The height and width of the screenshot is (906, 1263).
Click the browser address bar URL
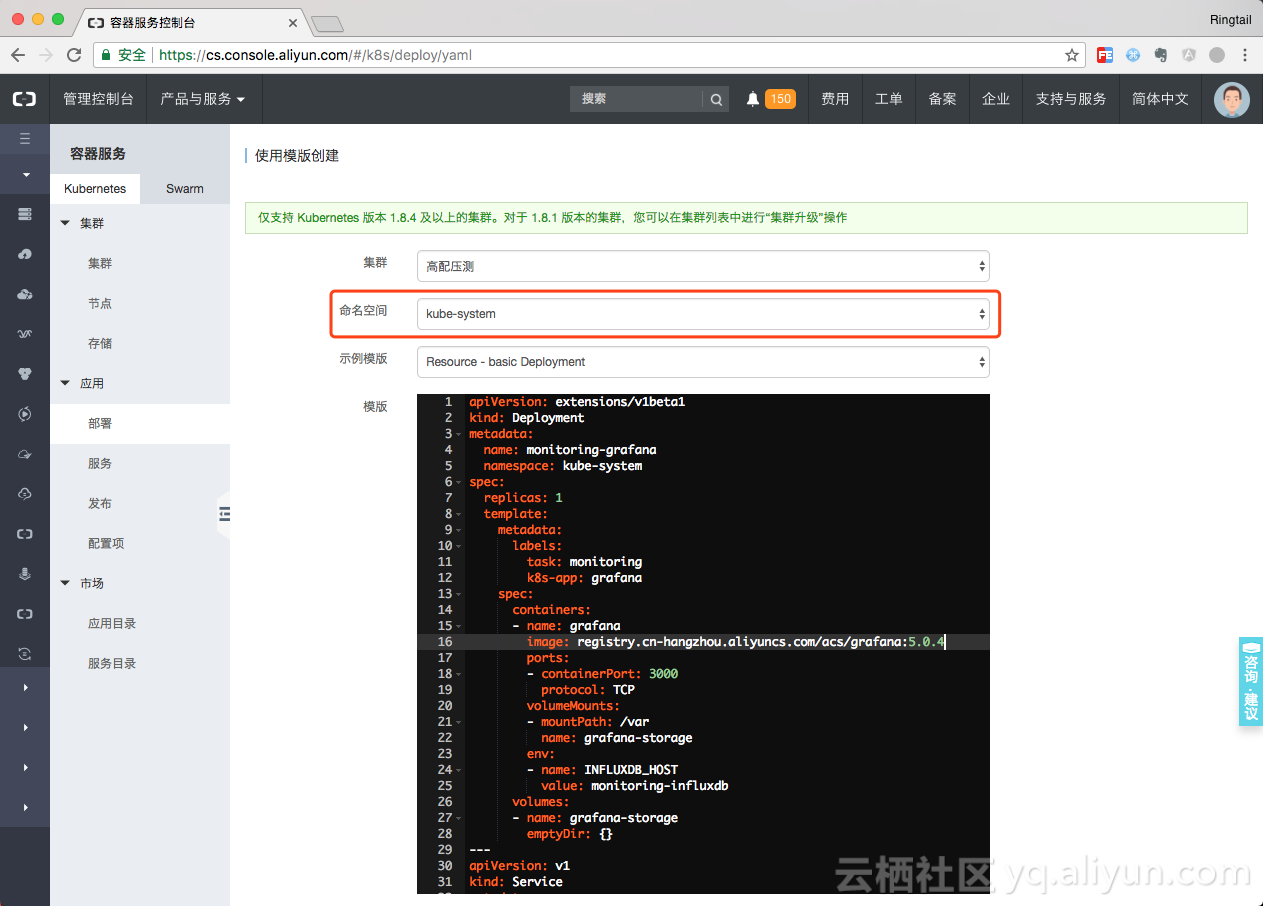(315, 55)
